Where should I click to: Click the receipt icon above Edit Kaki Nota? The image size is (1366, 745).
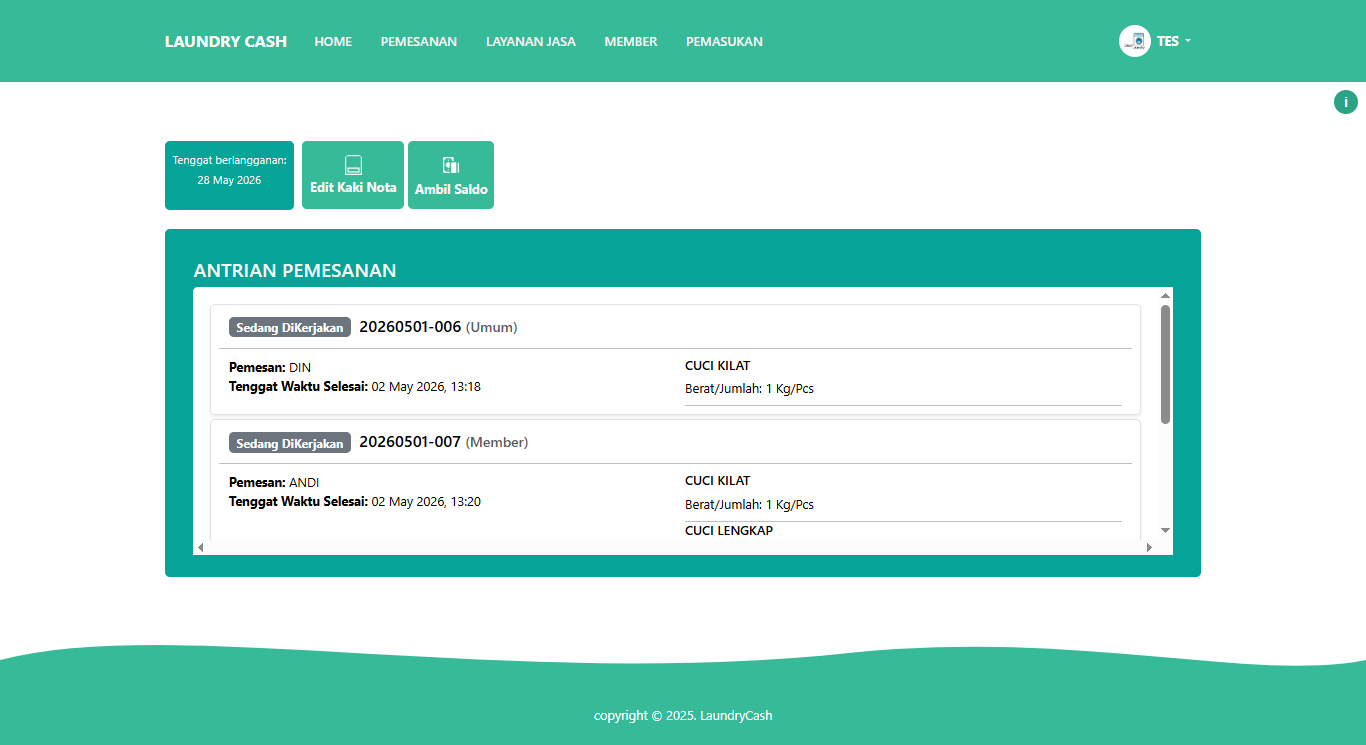point(353,165)
